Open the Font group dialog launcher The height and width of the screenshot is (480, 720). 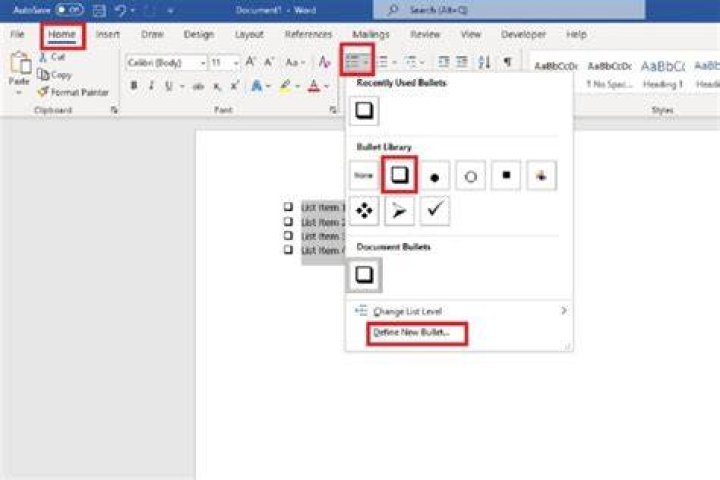click(333, 110)
